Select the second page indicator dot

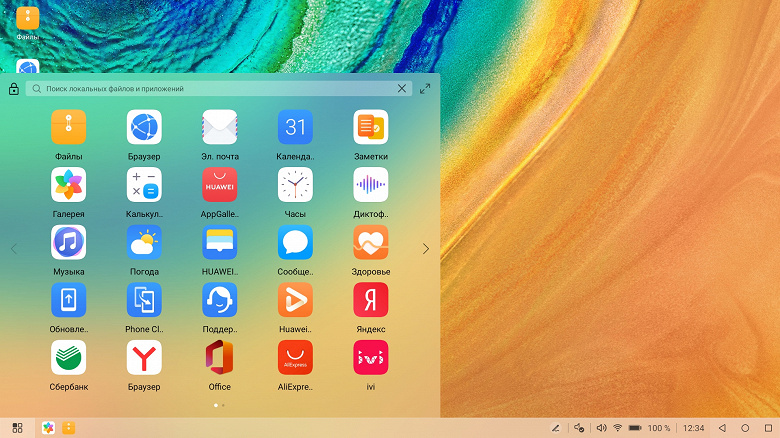223,405
